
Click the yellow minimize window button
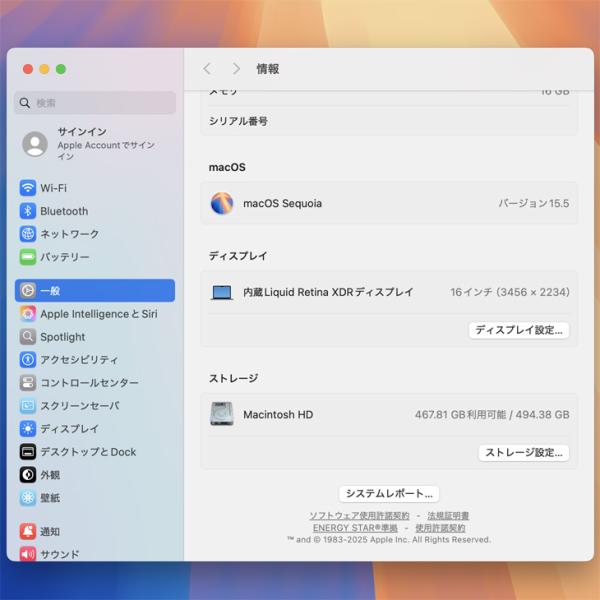44,69
